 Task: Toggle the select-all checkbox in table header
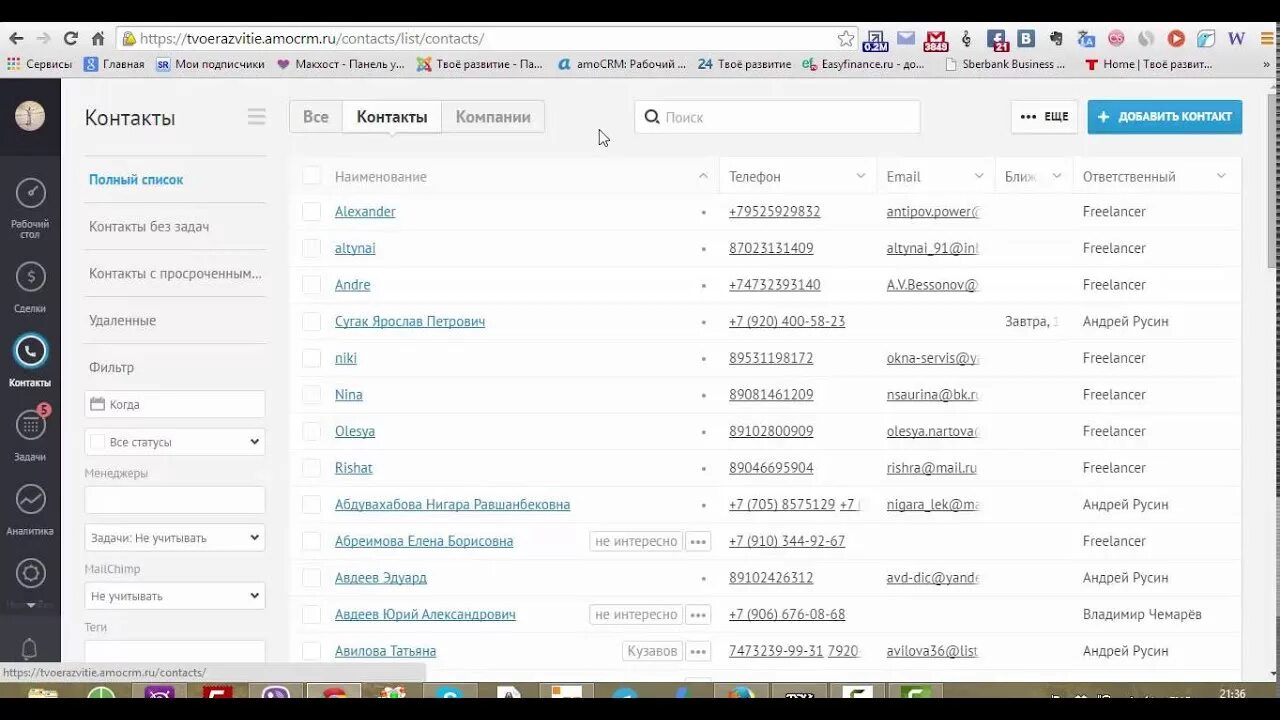tap(312, 176)
